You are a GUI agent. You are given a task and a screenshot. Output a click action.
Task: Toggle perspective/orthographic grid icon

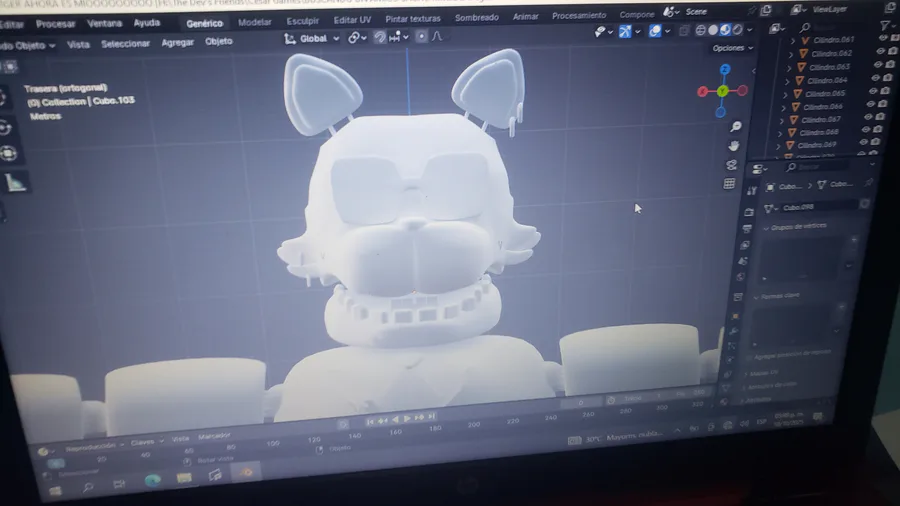(729, 184)
